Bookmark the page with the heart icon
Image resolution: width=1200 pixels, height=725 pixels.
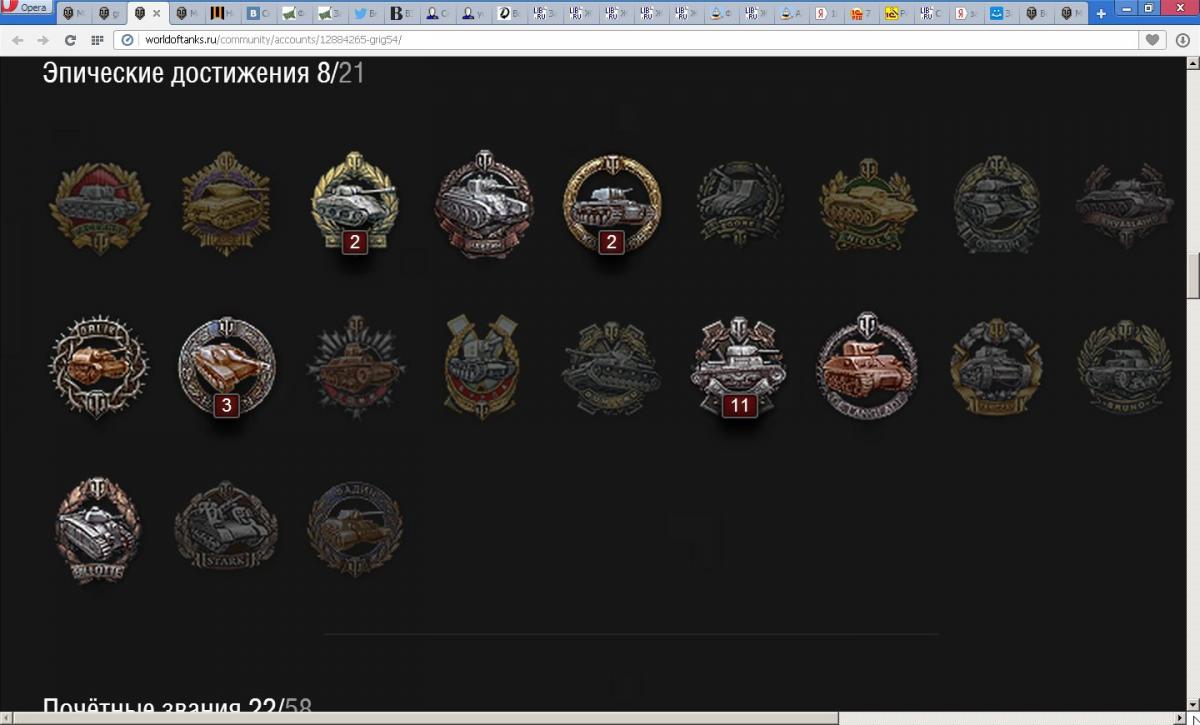(1153, 40)
